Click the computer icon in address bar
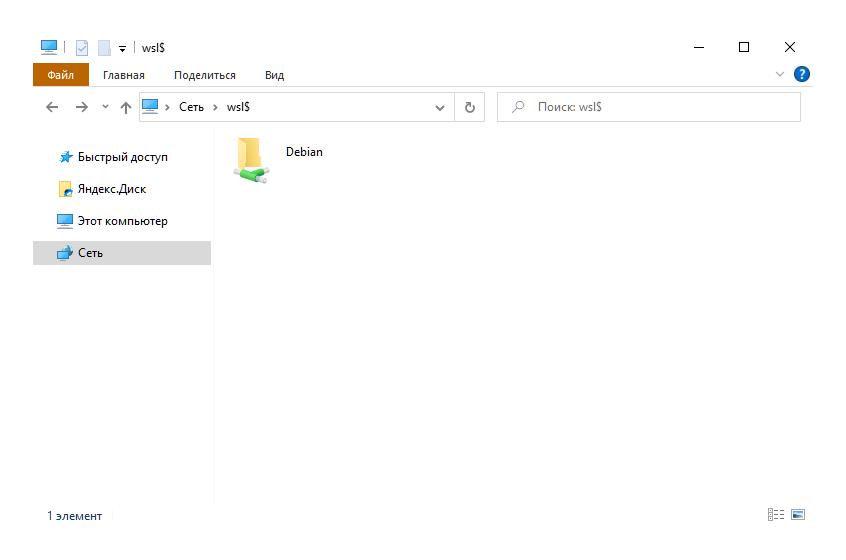 click(x=150, y=107)
